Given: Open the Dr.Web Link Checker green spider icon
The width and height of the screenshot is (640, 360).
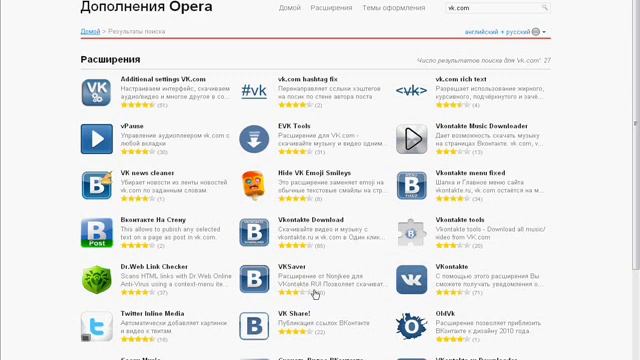Looking at the screenshot, I should 96,280.
